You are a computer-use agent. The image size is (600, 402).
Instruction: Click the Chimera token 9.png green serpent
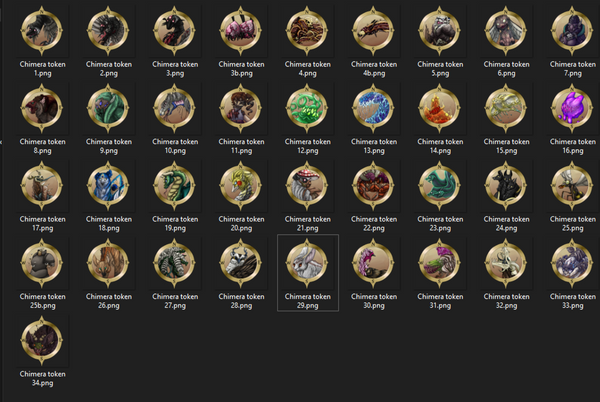[108, 109]
